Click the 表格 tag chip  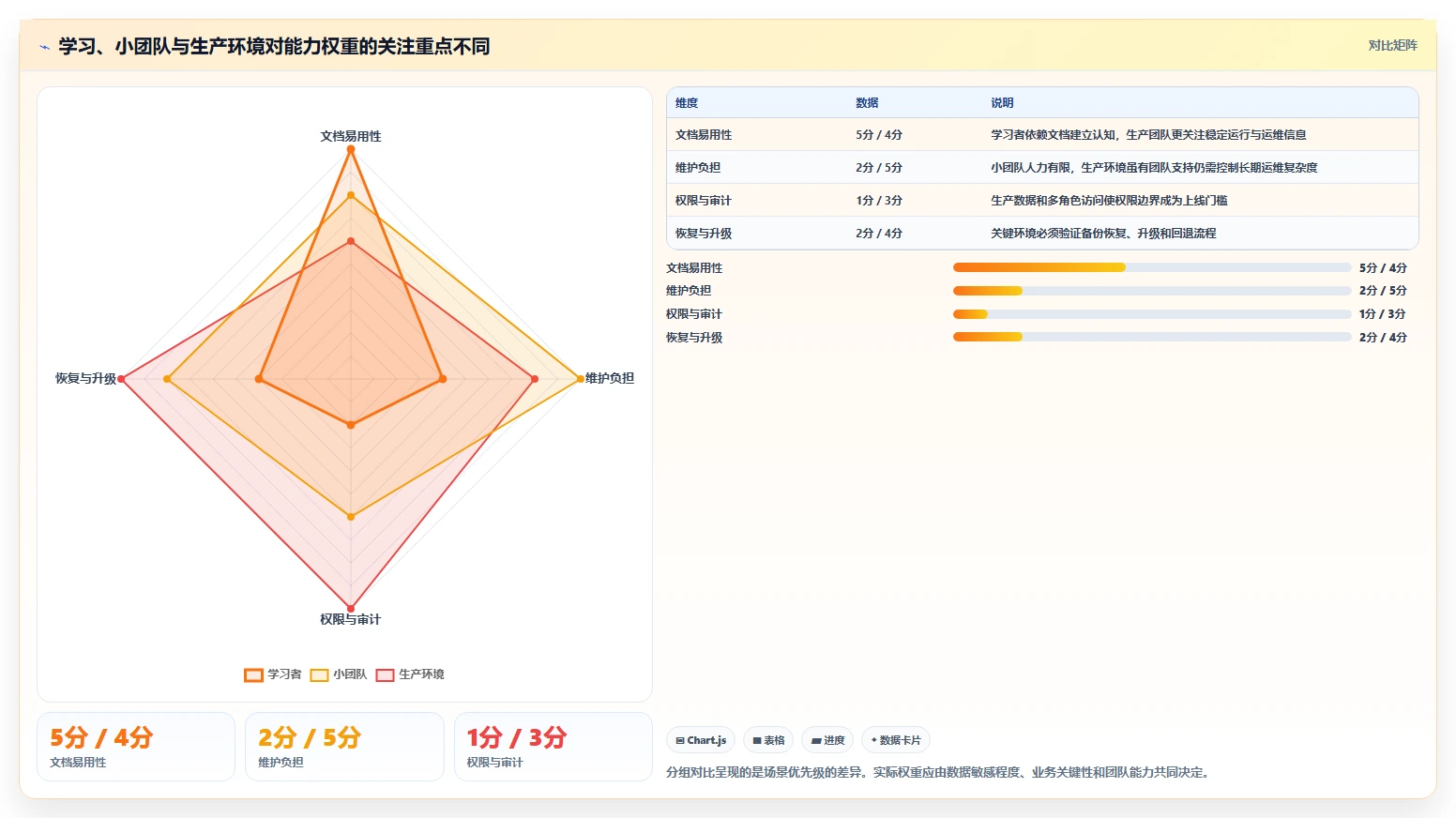tap(768, 740)
